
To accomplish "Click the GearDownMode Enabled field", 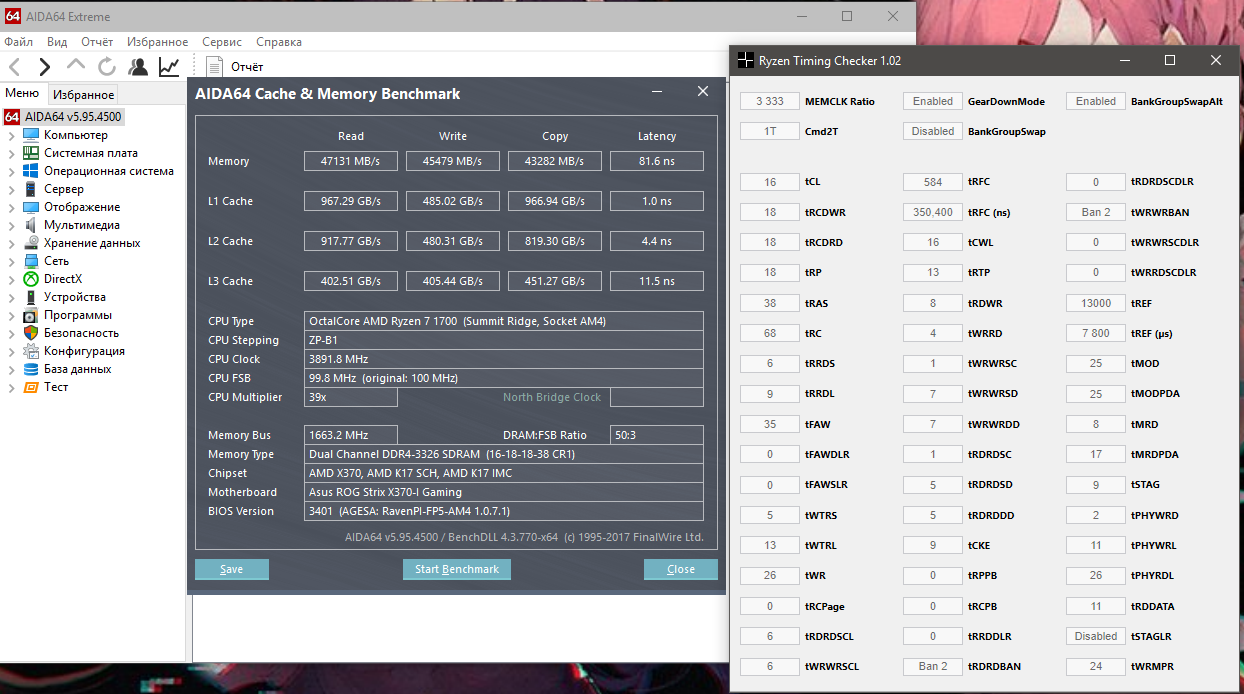I will click(x=933, y=101).
